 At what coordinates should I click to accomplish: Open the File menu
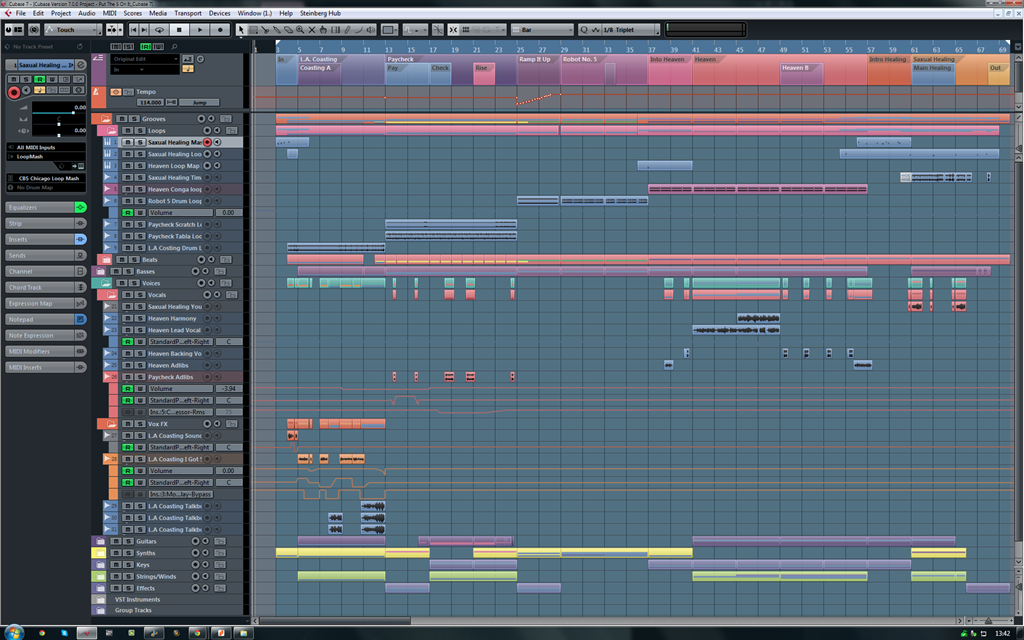coord(20,13)
